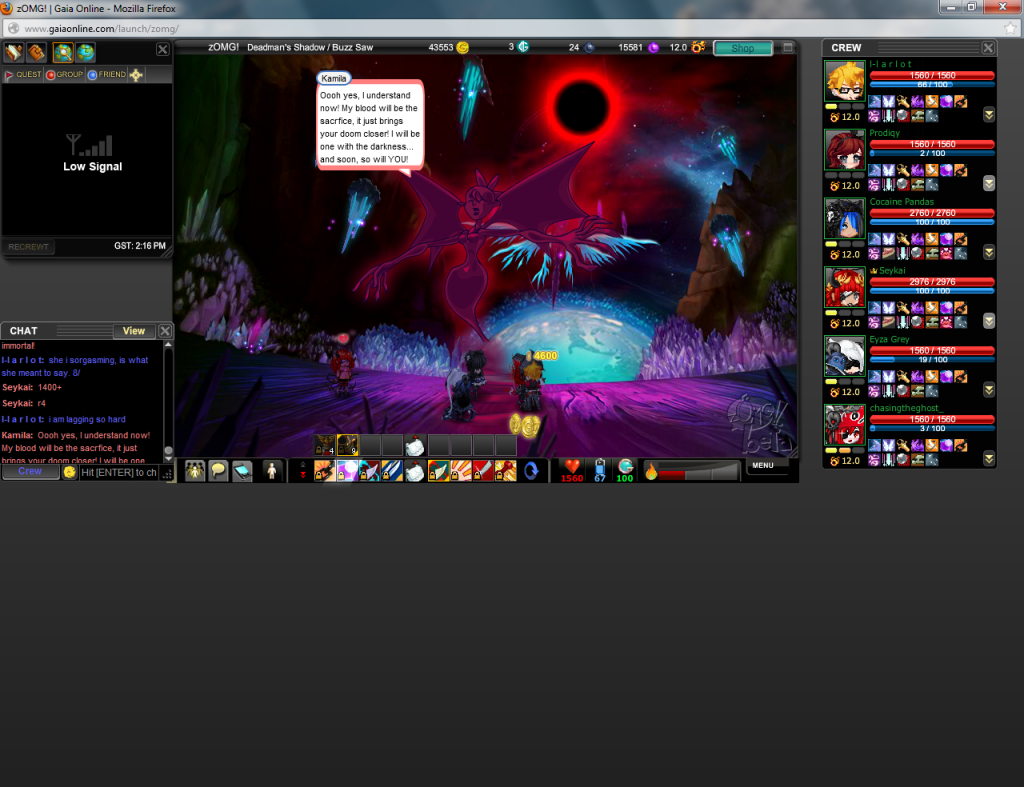
Task: Select I-l a r l o t's avatar portrait
Action: pyautogui.click(x=844, y=80)
